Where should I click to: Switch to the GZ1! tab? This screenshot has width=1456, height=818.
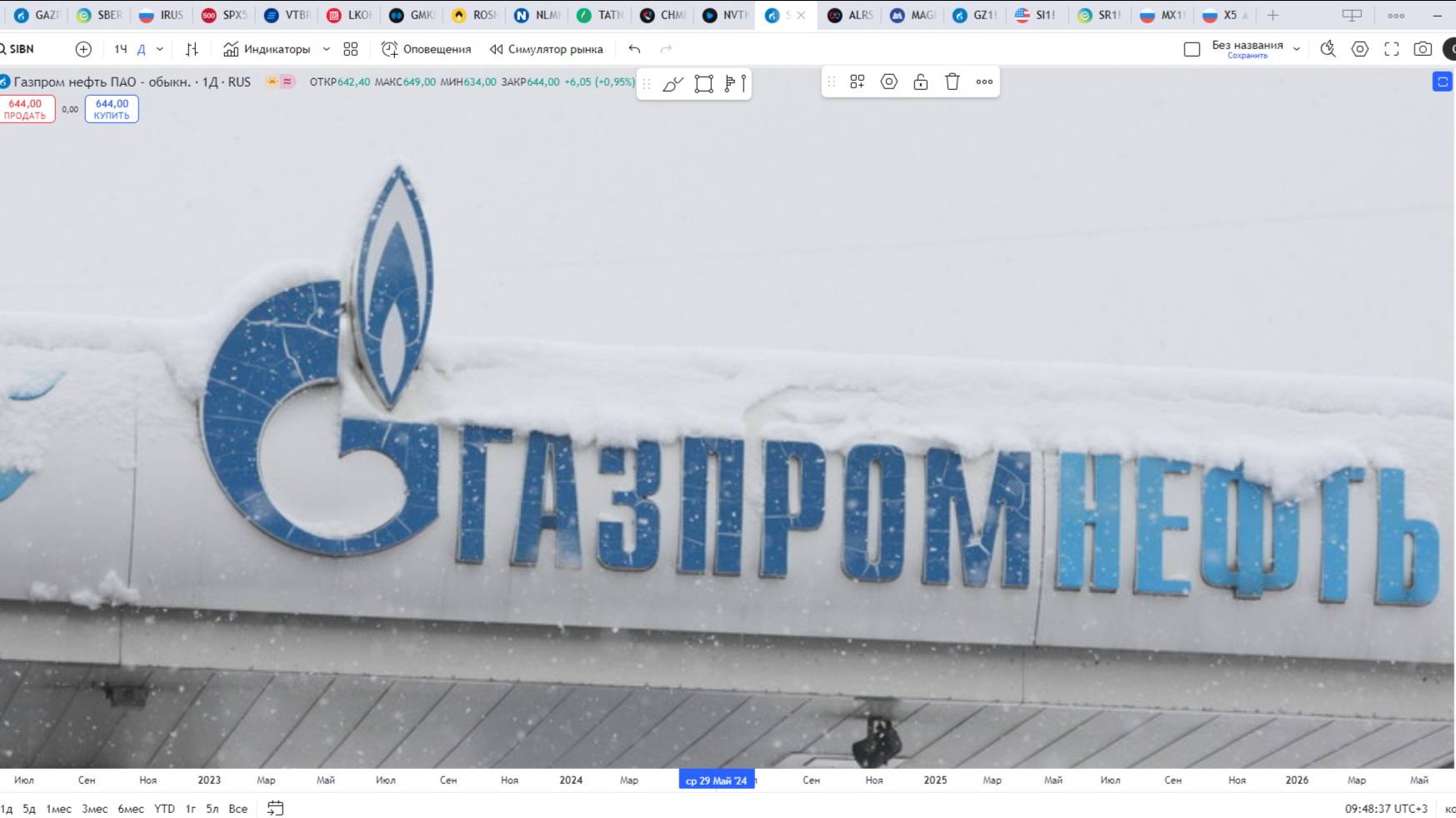(x=975, y=15)
